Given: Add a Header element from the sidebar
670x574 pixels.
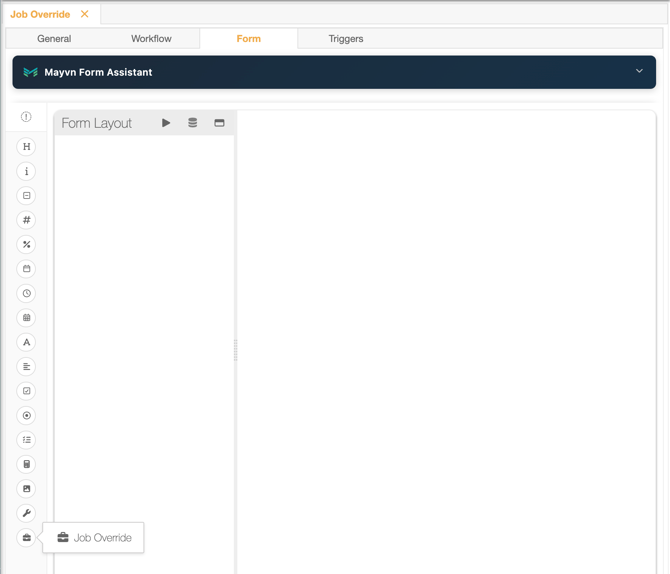Looking at the screenshot, I should tap(26, 147).
